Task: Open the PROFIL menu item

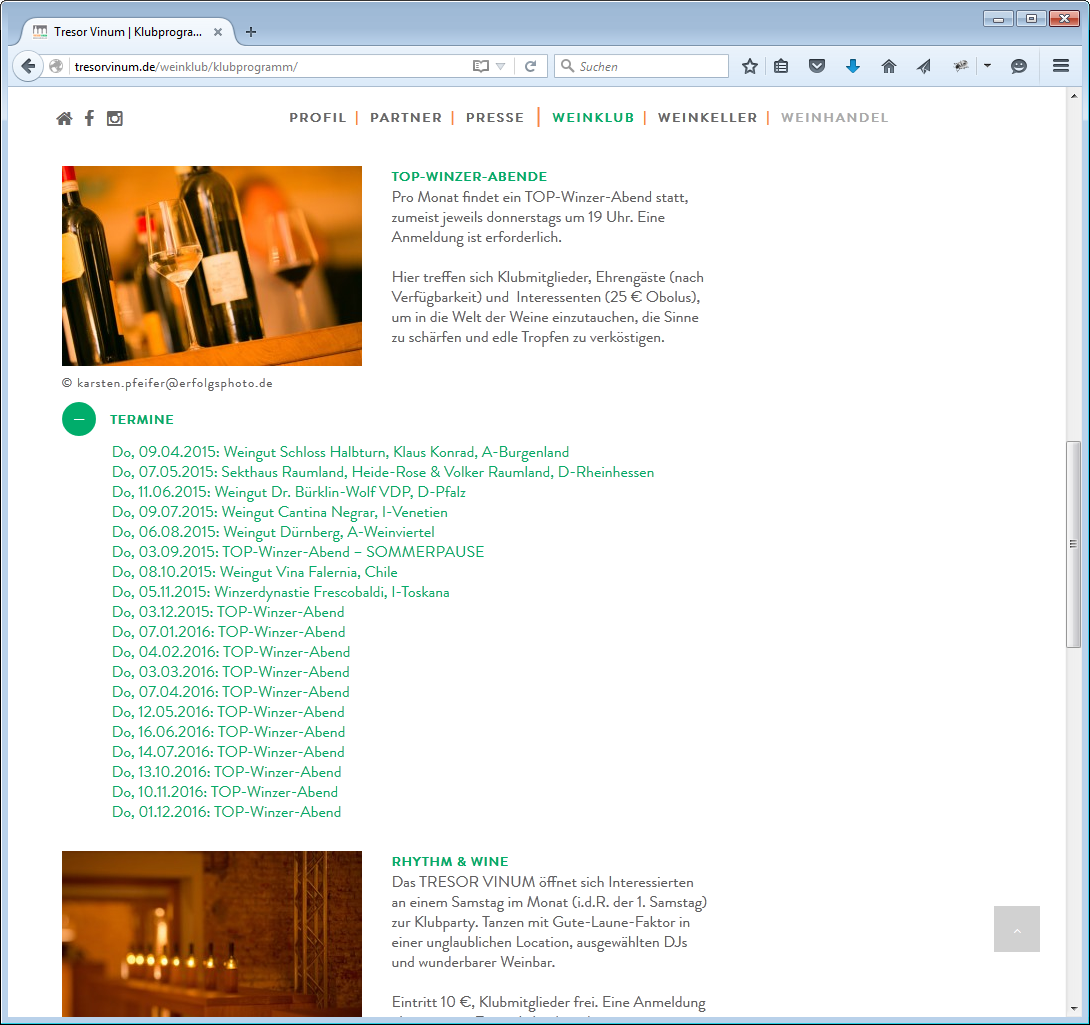Action: click(x=318, y=118)
